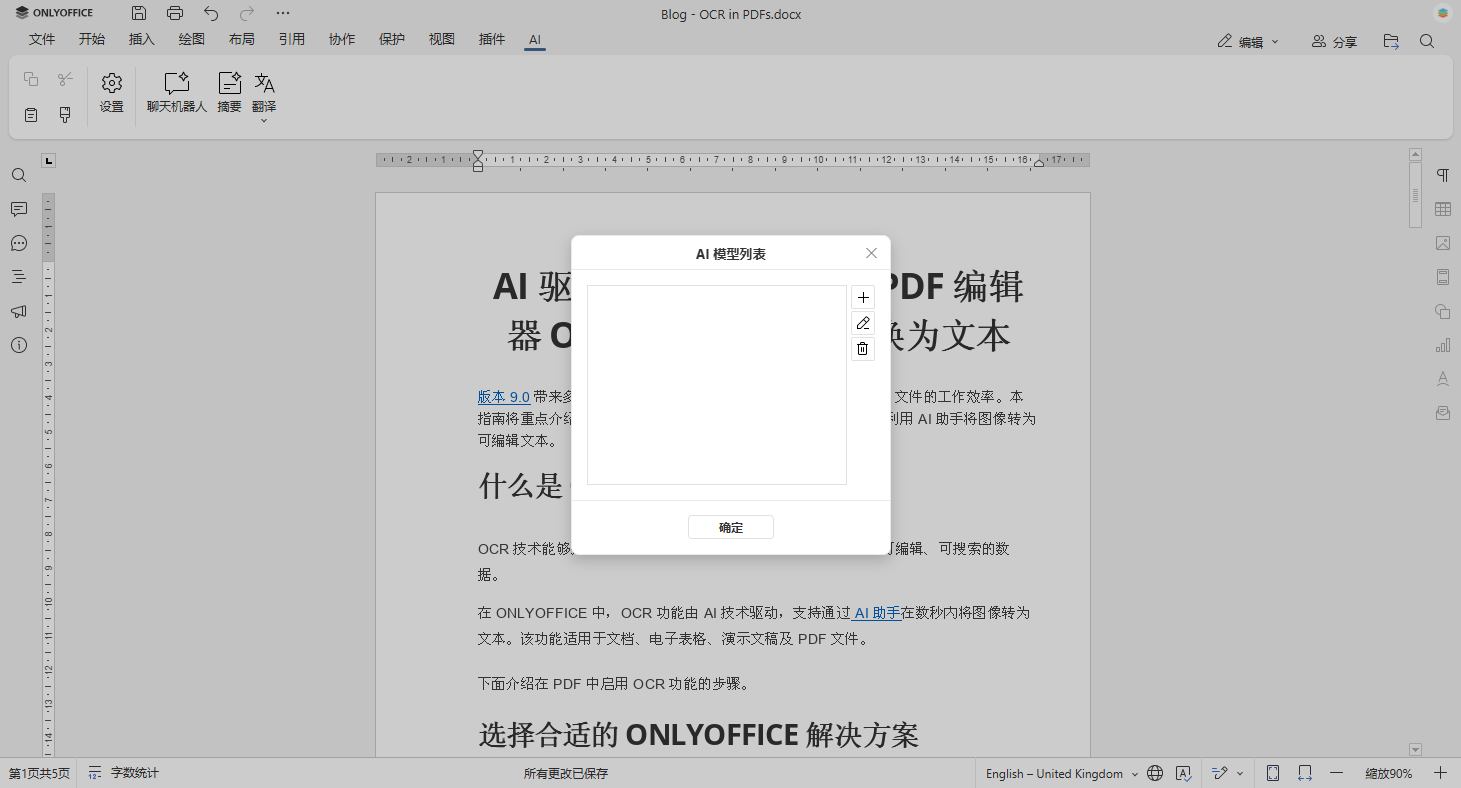
Task: Open Paragraph settings in right sidebar
Action: 1443,175
